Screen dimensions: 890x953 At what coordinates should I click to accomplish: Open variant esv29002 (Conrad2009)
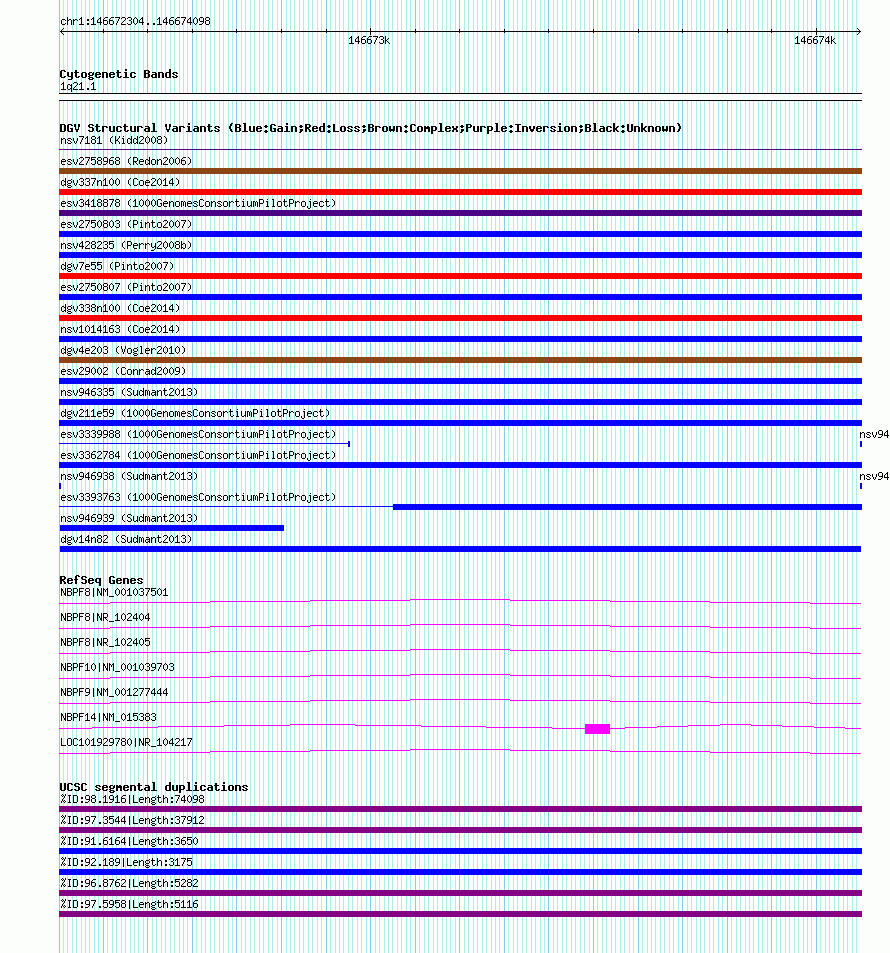pos(123,371)
